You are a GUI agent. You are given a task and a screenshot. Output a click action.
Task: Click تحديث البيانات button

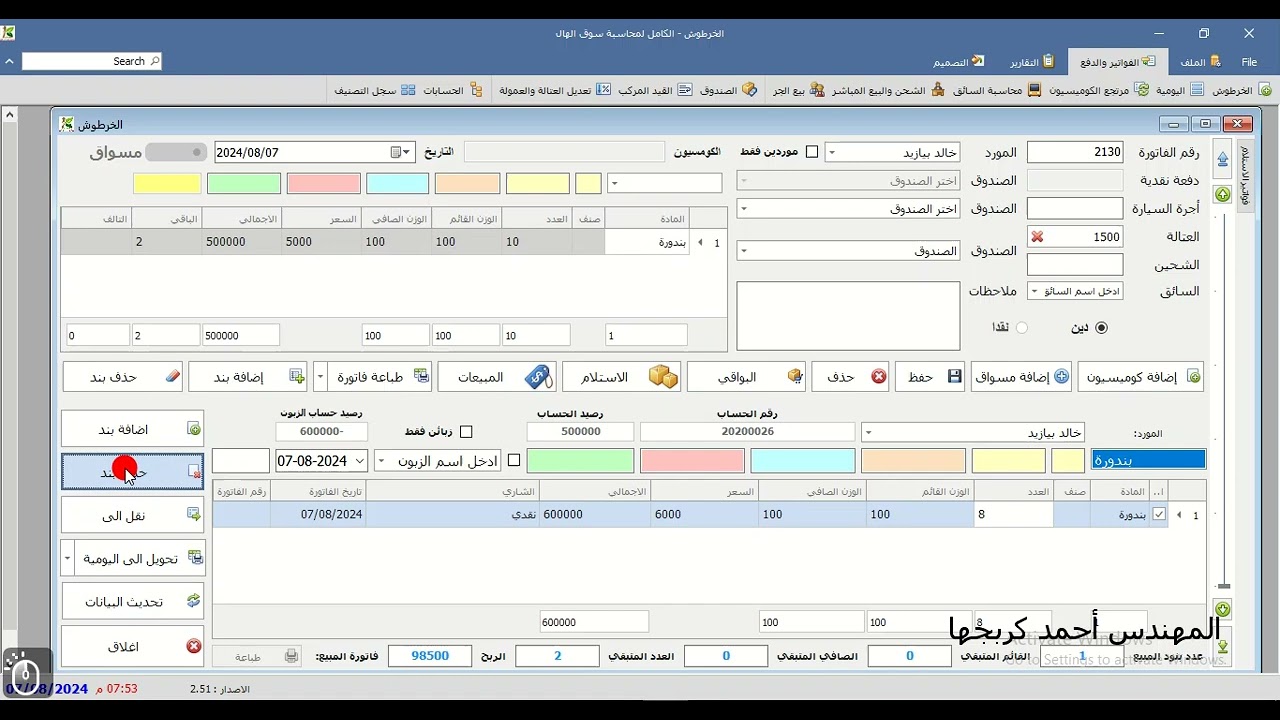[x=132, y=601]
